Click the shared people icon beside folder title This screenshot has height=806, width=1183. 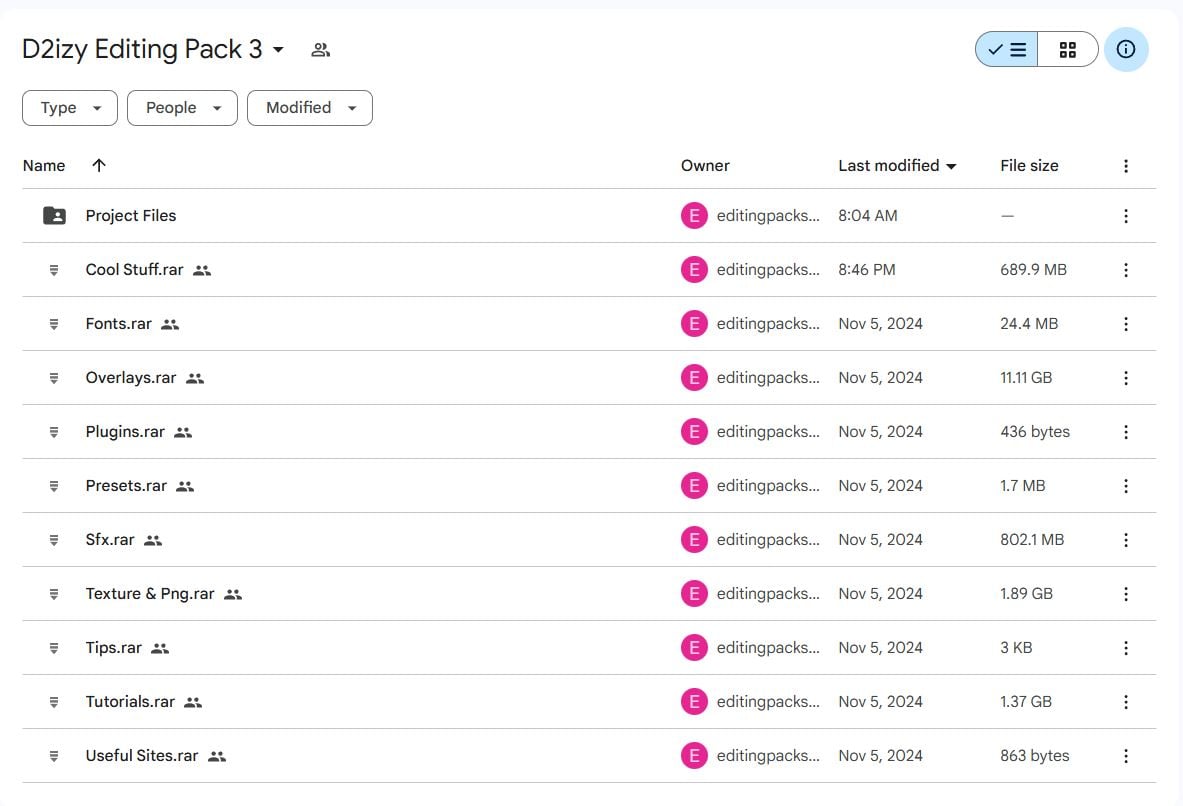(321, 50)
